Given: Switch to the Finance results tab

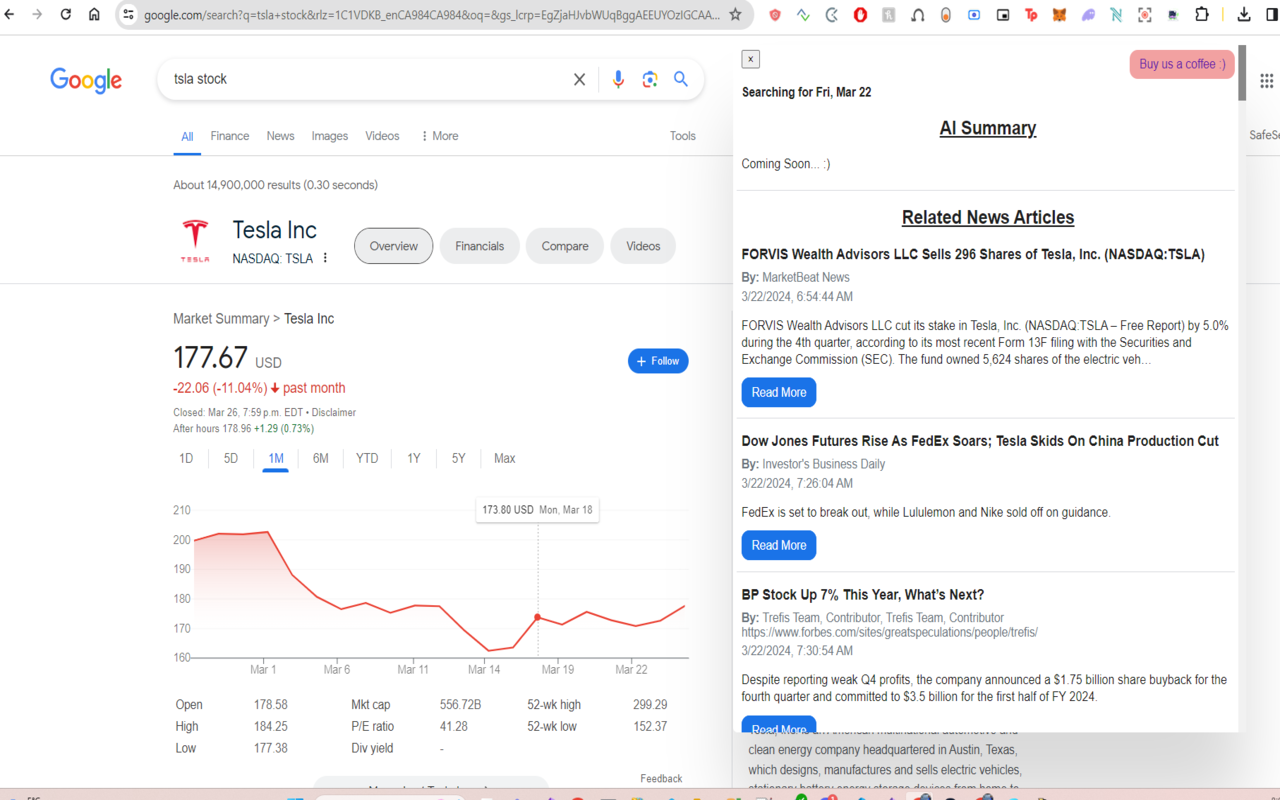Looking at the screenshot, I should (229, 135).
